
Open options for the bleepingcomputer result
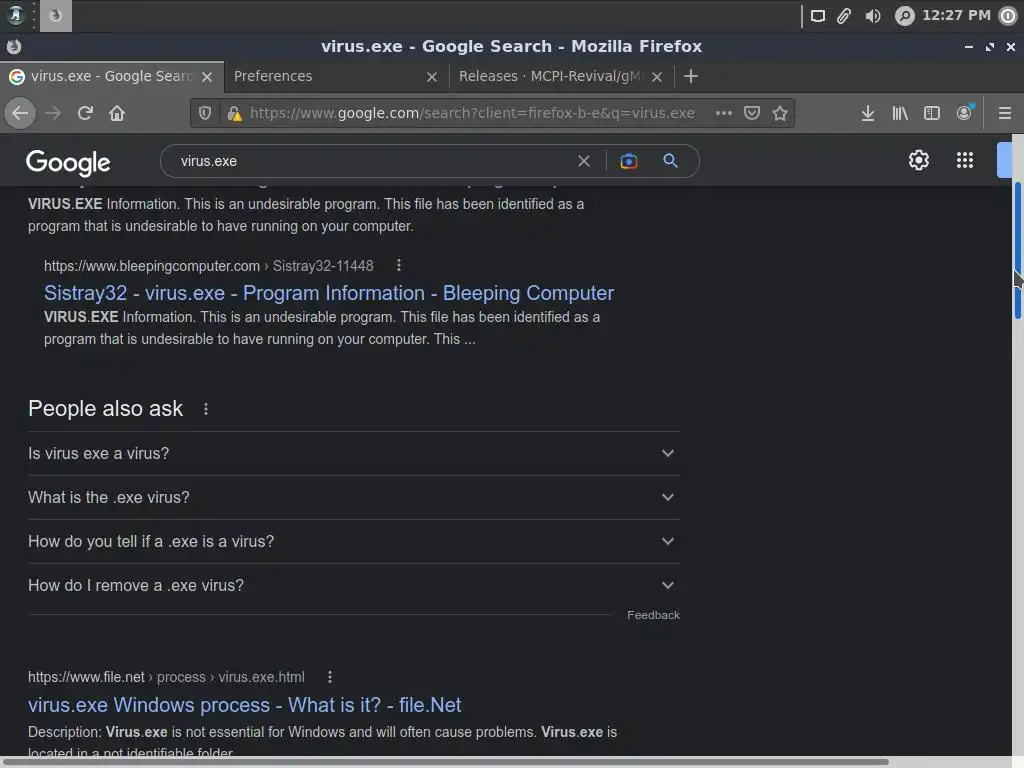click(x=398, y=265)
